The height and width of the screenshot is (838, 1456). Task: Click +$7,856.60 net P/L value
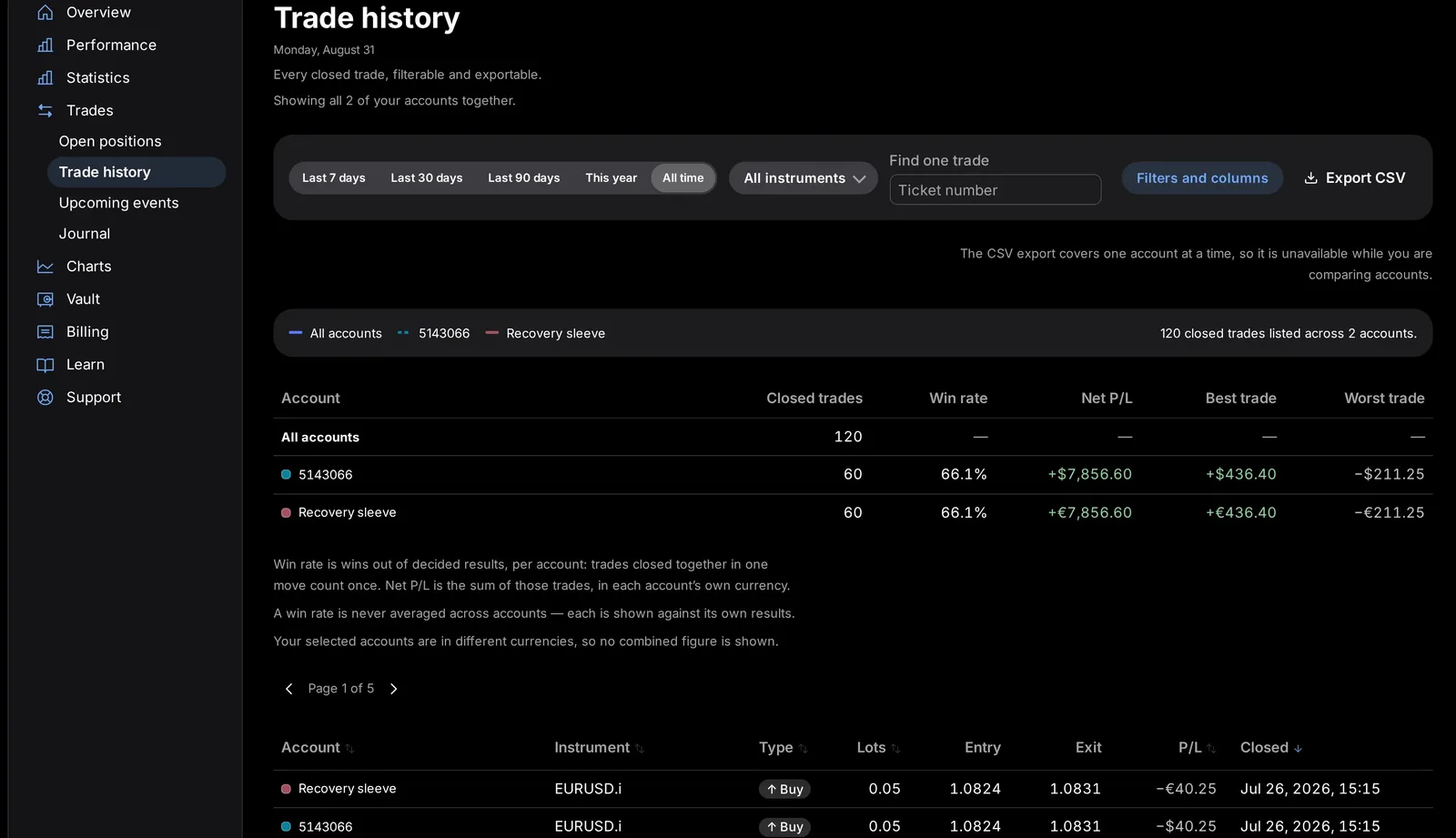tap(1090, 475)
